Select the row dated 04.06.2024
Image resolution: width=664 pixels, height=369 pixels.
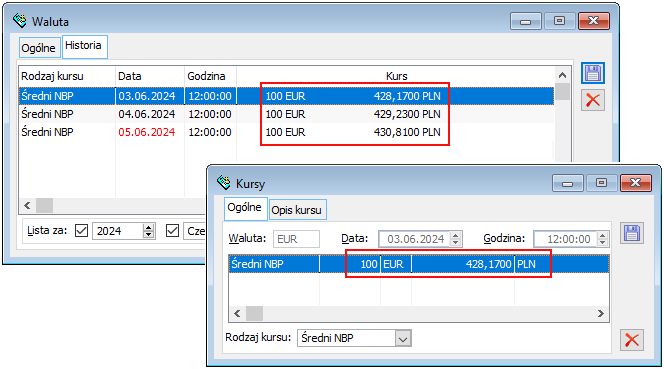coord(286,114)
